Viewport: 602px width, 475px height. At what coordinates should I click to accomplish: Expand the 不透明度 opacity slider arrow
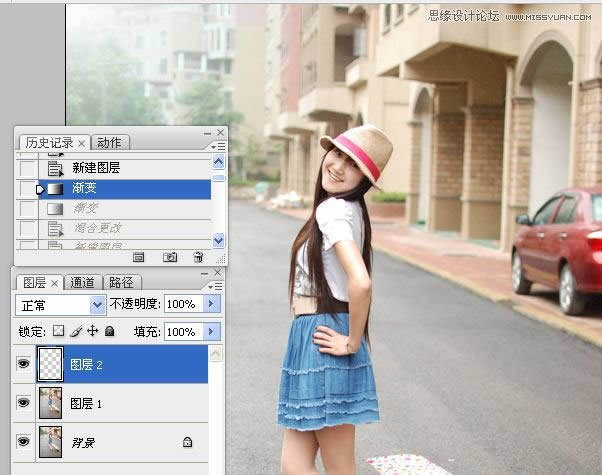212,304
